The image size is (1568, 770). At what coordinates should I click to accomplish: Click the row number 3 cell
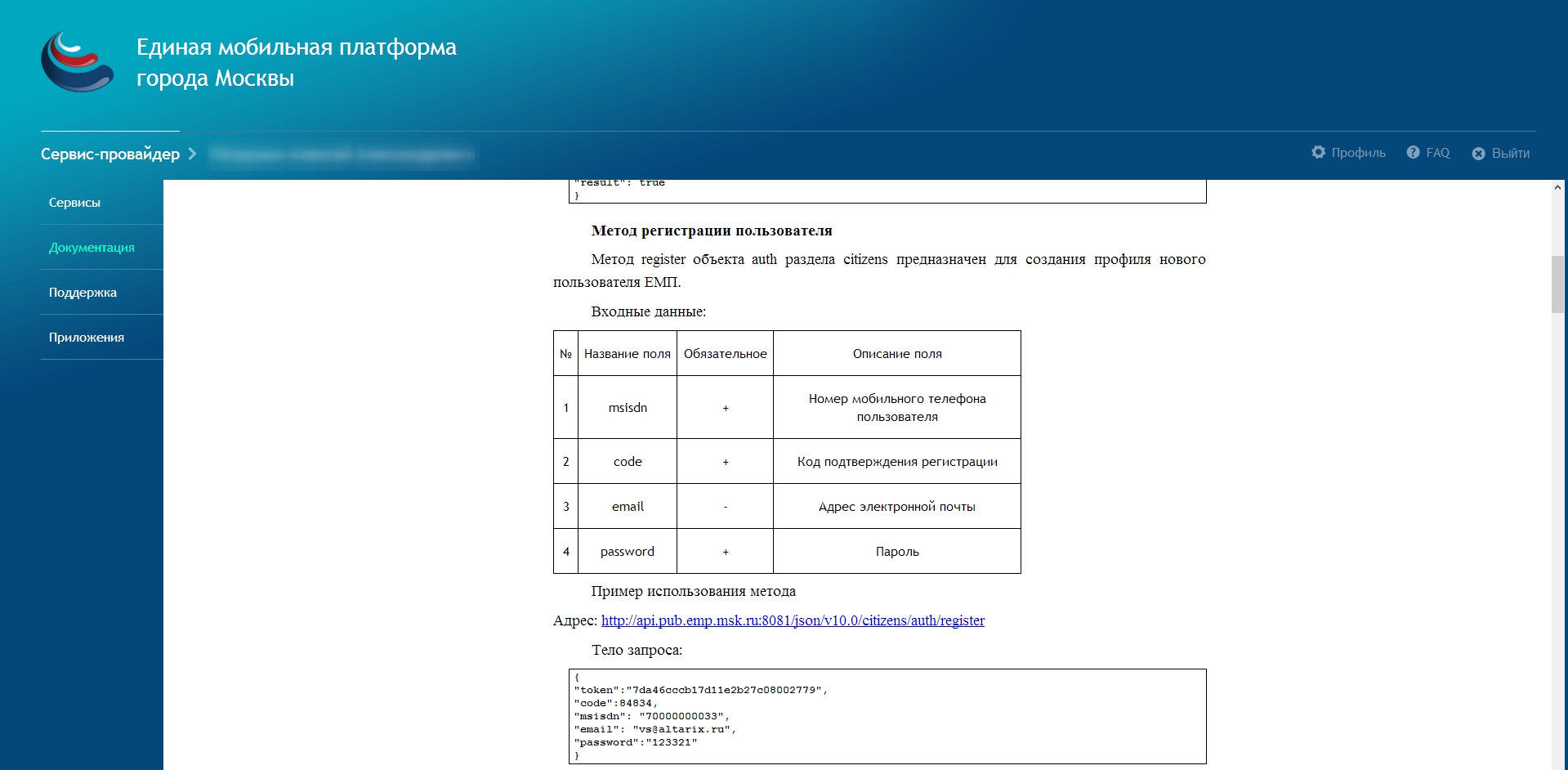[x=565, y=506]
